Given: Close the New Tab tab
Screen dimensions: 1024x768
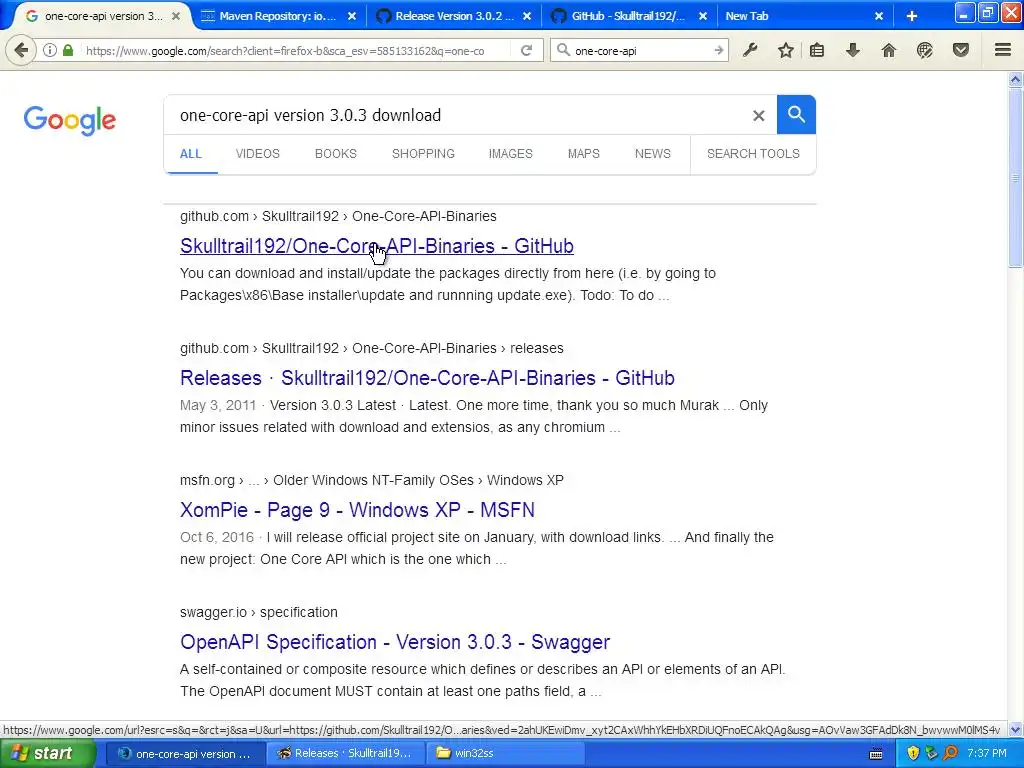Looking at the screenshot, I should click(x=879, y=16).
